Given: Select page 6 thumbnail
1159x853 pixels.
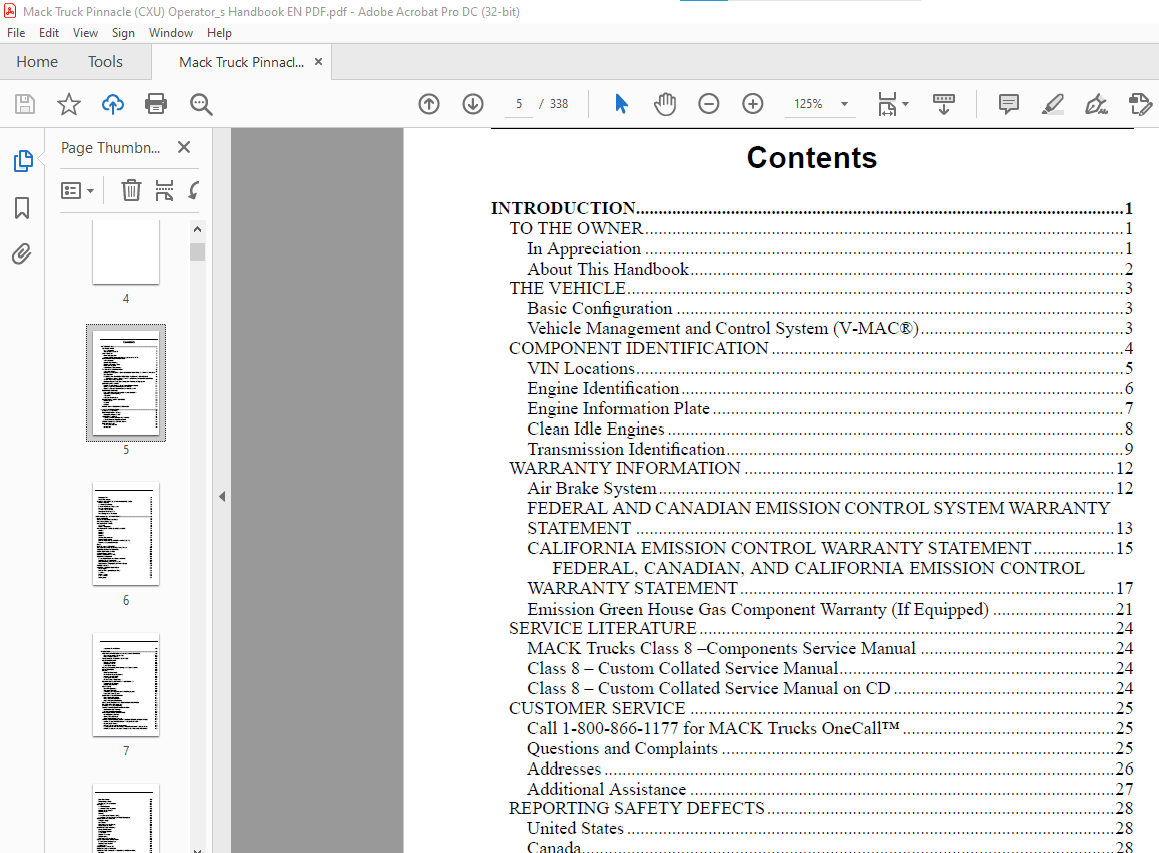Looking at the screenshot, I should [x=126, y=534].
